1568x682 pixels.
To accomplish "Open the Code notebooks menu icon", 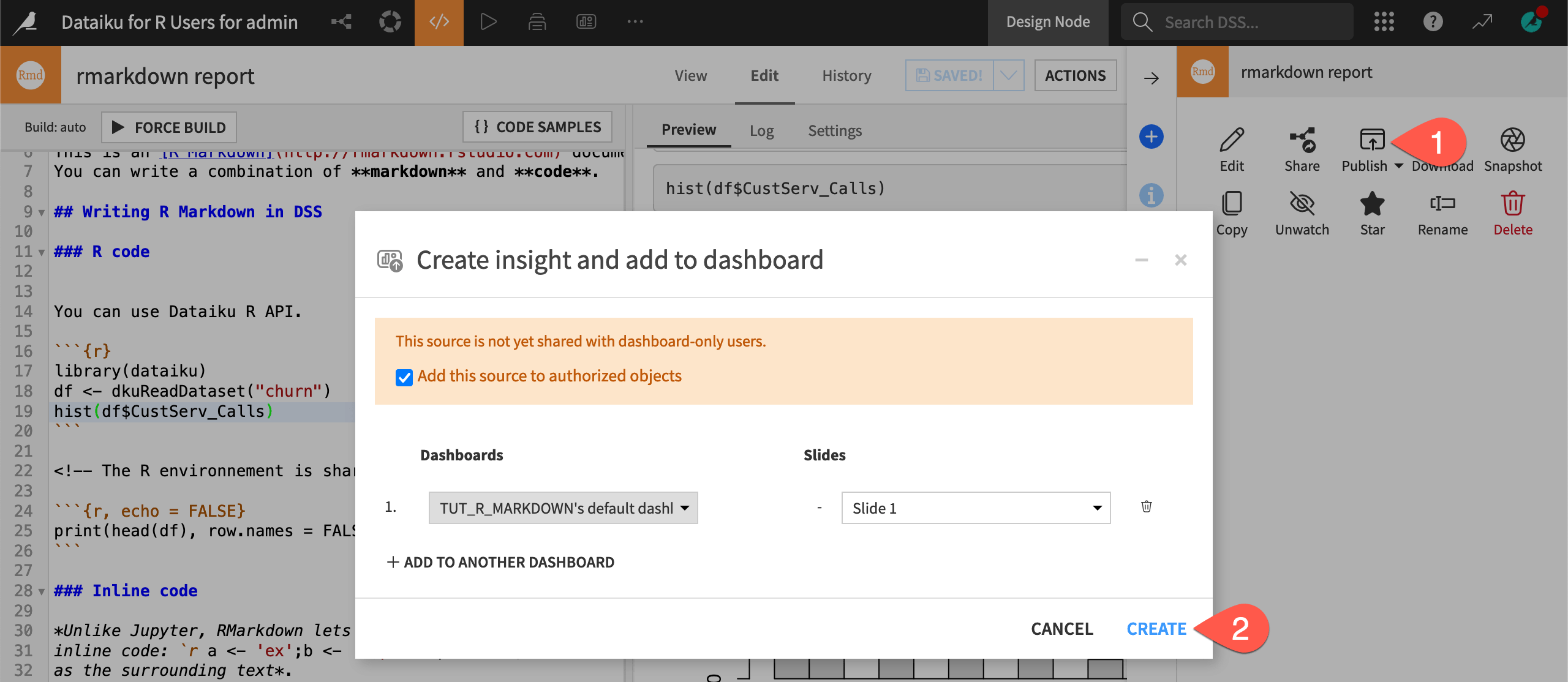I will click(439, 22).
